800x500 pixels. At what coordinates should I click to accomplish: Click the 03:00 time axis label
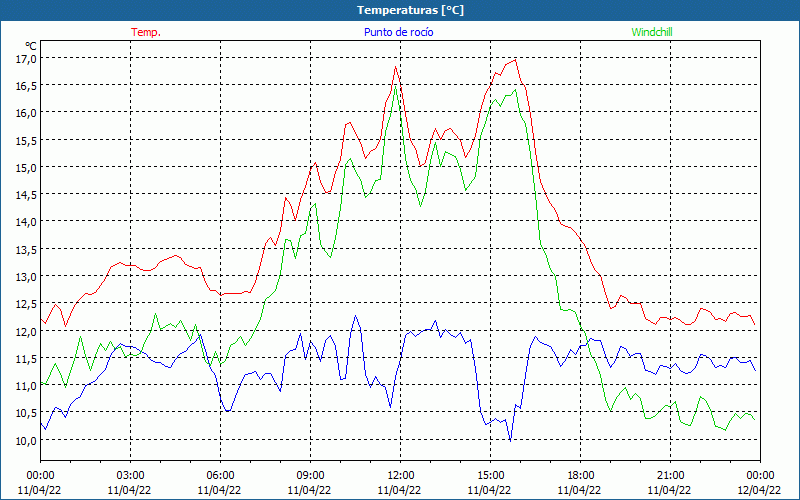pyautogui.click(x=130, y=476)
